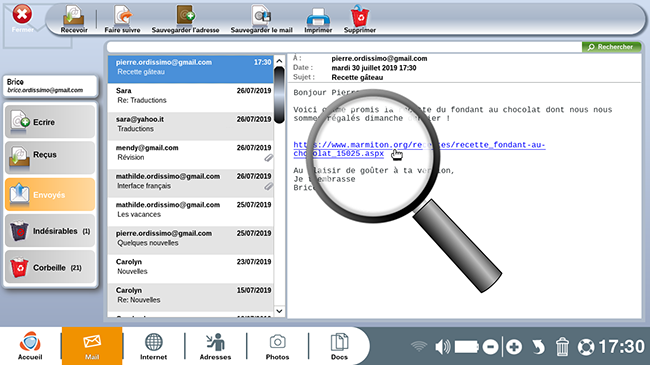The image size is (650, 365).
Task: Click the attachment paperclip on Révision email
Action: tap(269, 158)
